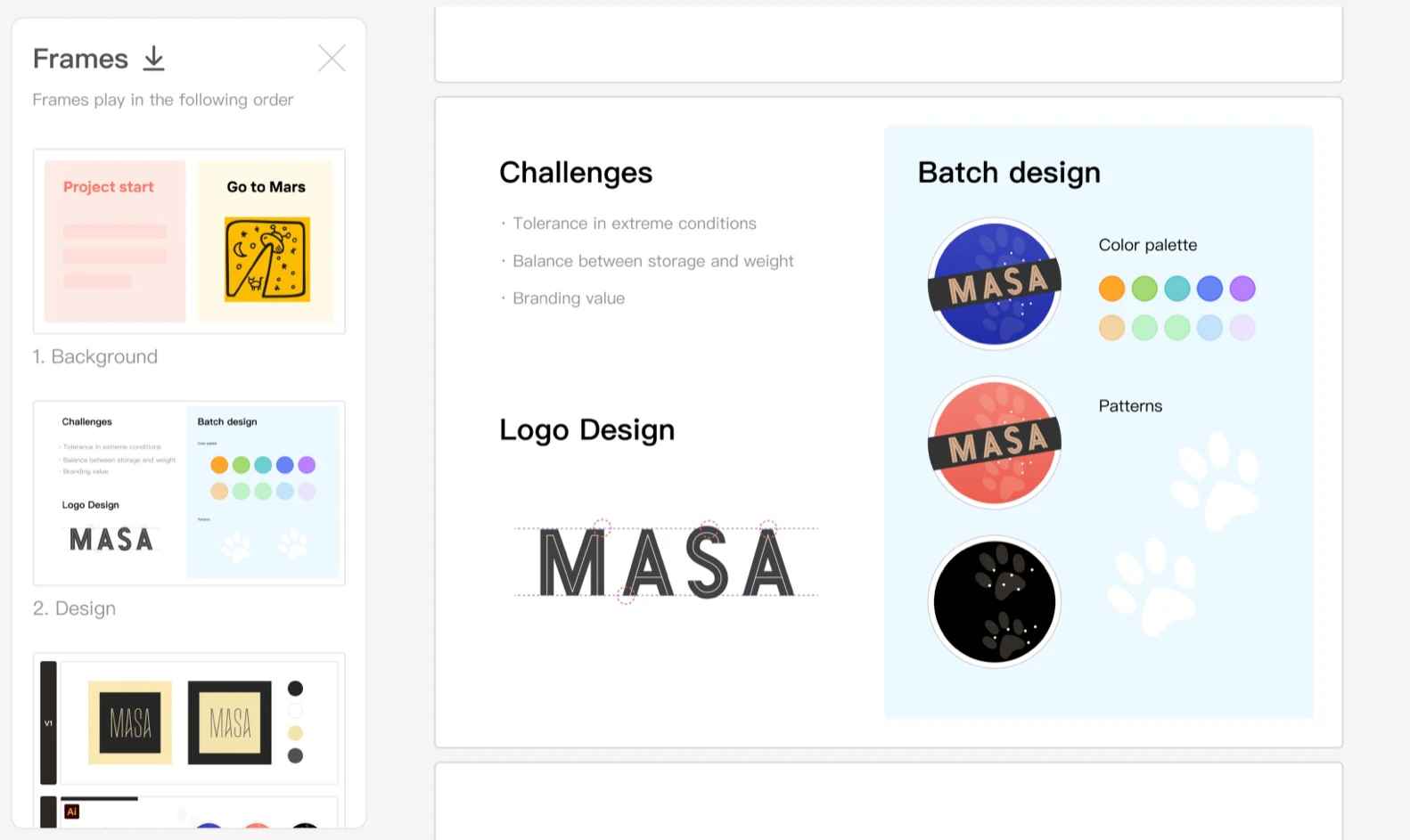Pick the bright purple swatch on main canvas
Viewport: 1410px width, 840px height.
(1242, 289)
